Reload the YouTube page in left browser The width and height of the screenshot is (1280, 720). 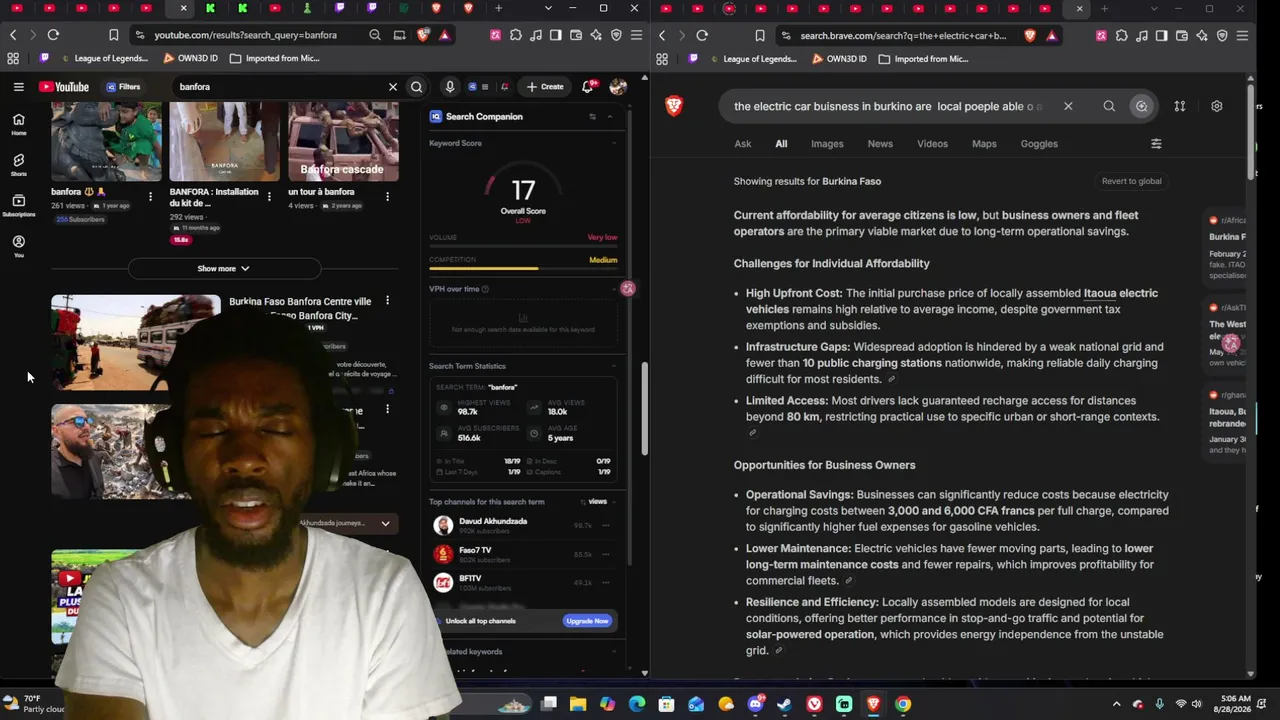point(53,35)
